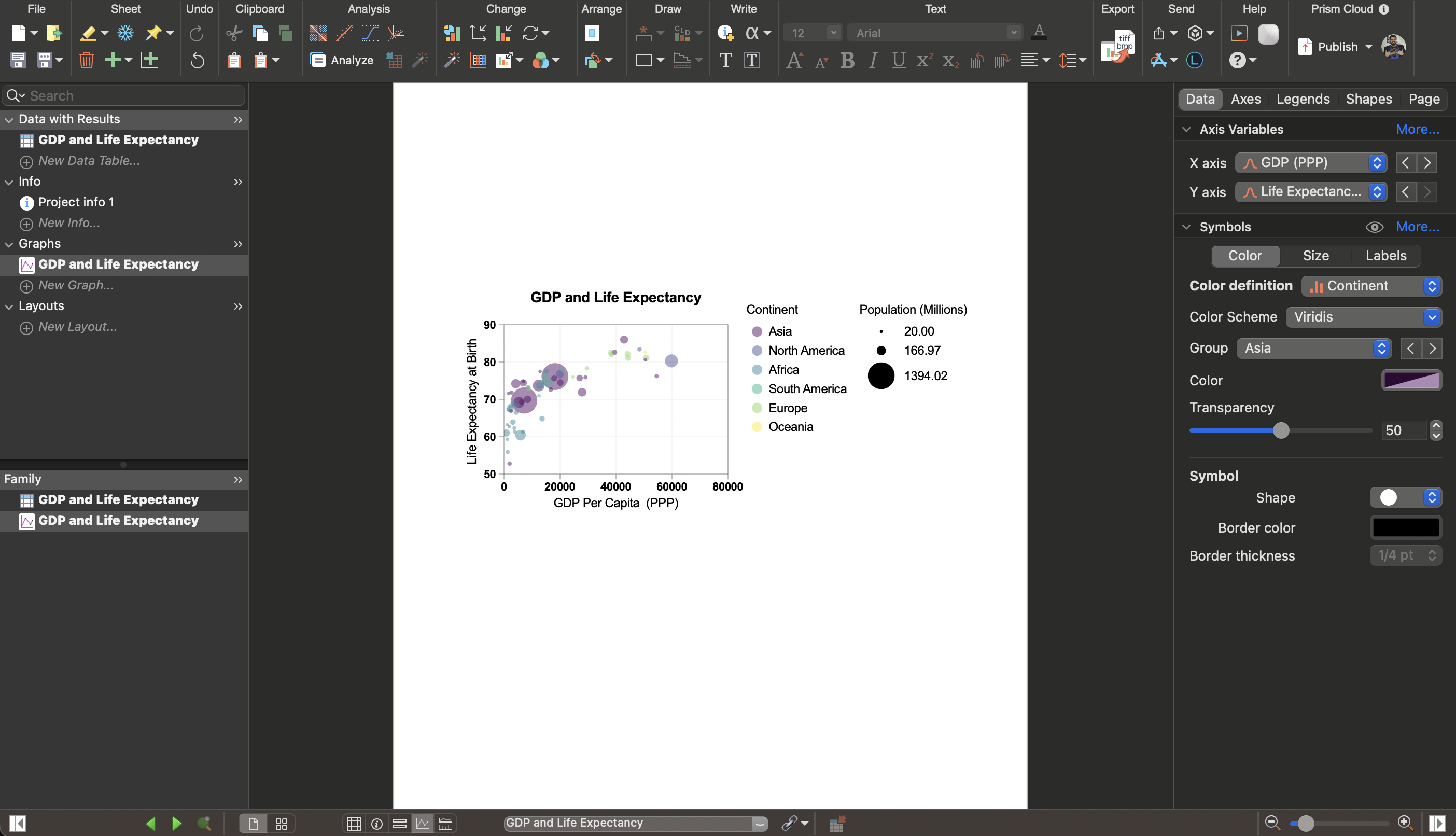Open the Color definition Continent dropdown
The width and height of the screenshot is (1456, 836).
1371,286
